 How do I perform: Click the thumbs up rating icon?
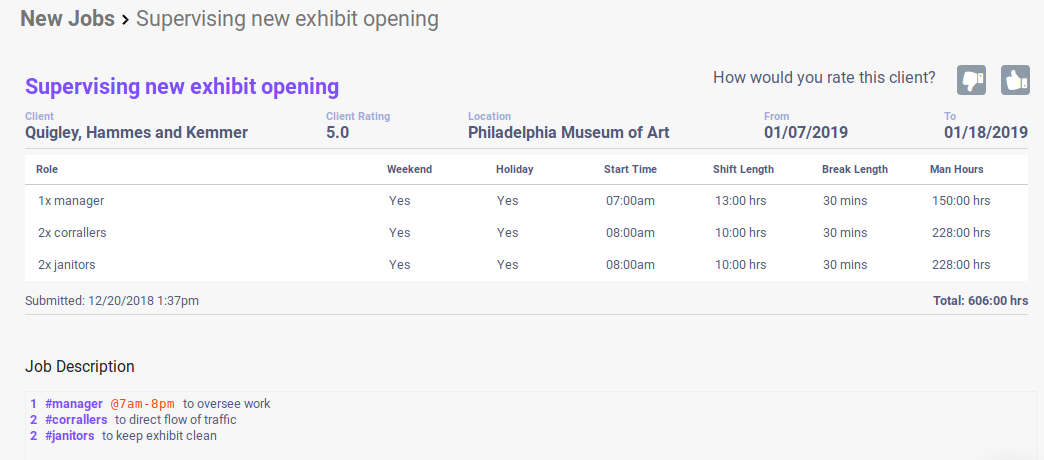[1015, 80]
